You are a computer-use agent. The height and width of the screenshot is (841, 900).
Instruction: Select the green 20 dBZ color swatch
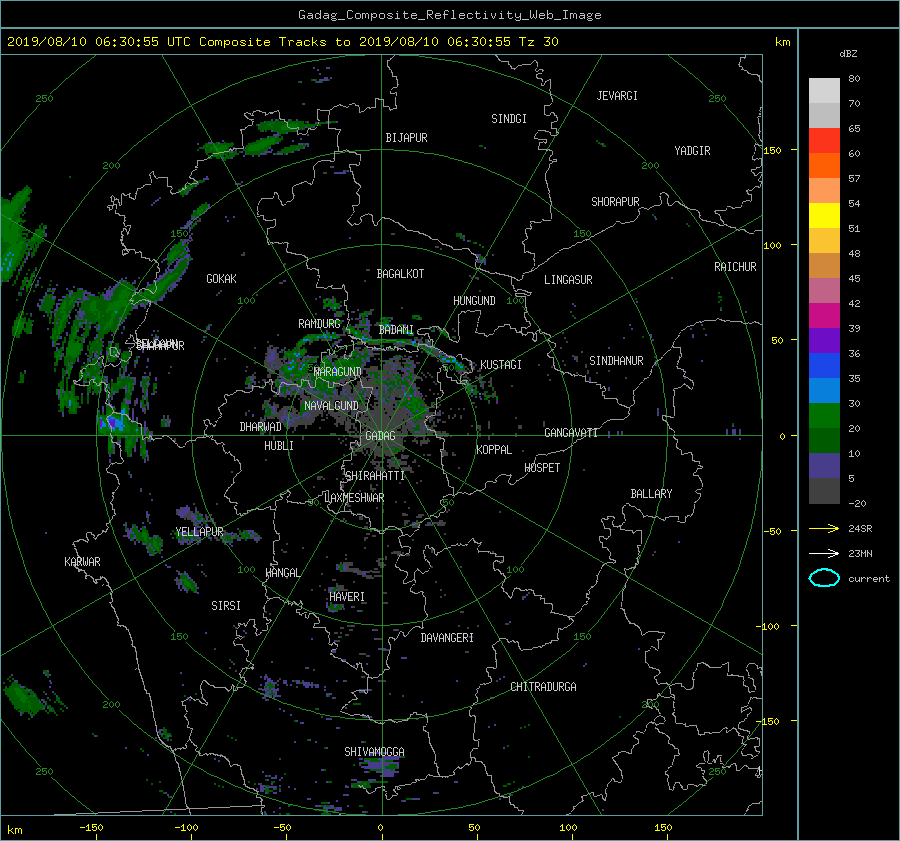(x=824, y=415)
